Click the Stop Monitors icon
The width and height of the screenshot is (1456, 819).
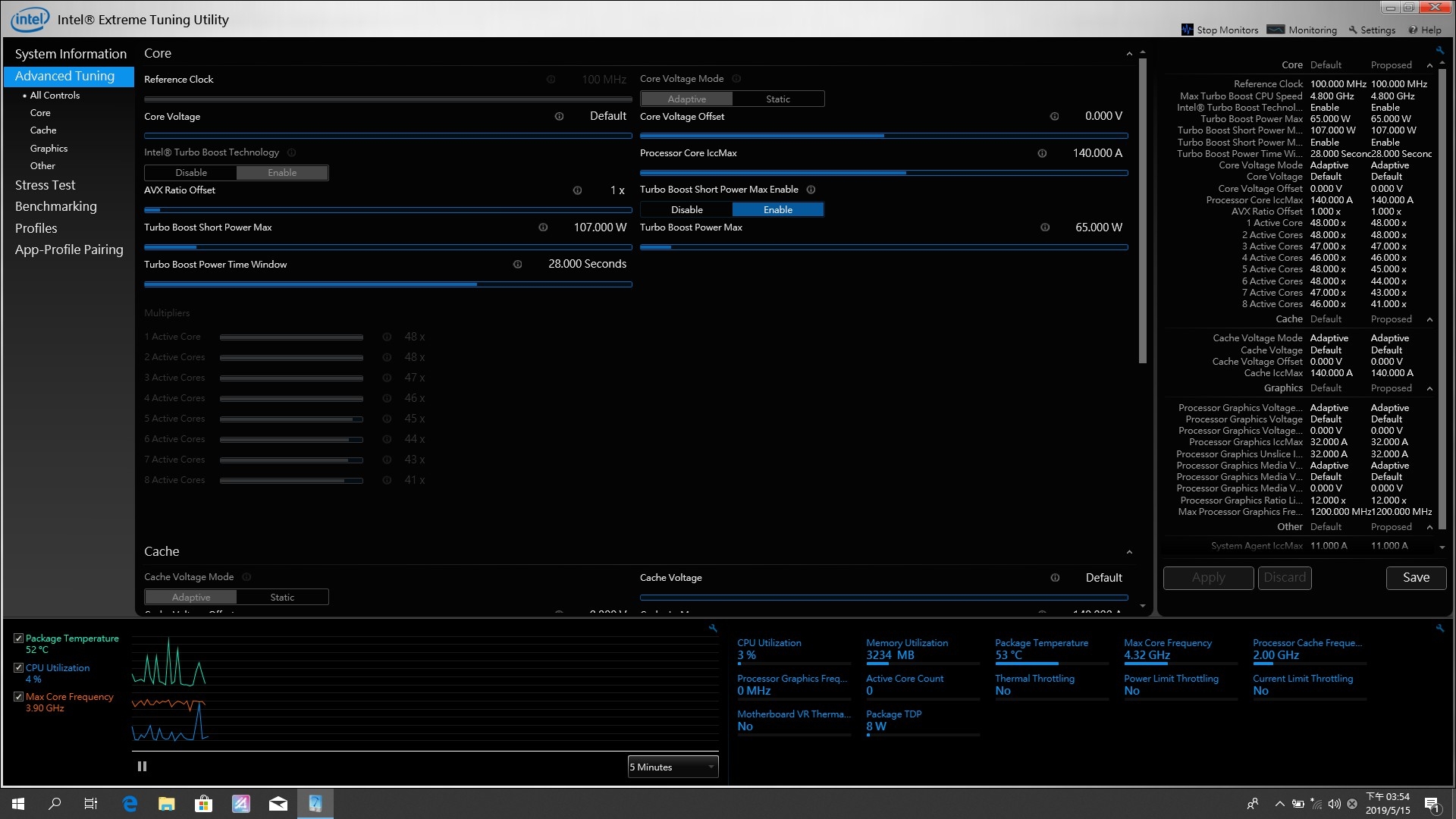[x=1188, y=30]
